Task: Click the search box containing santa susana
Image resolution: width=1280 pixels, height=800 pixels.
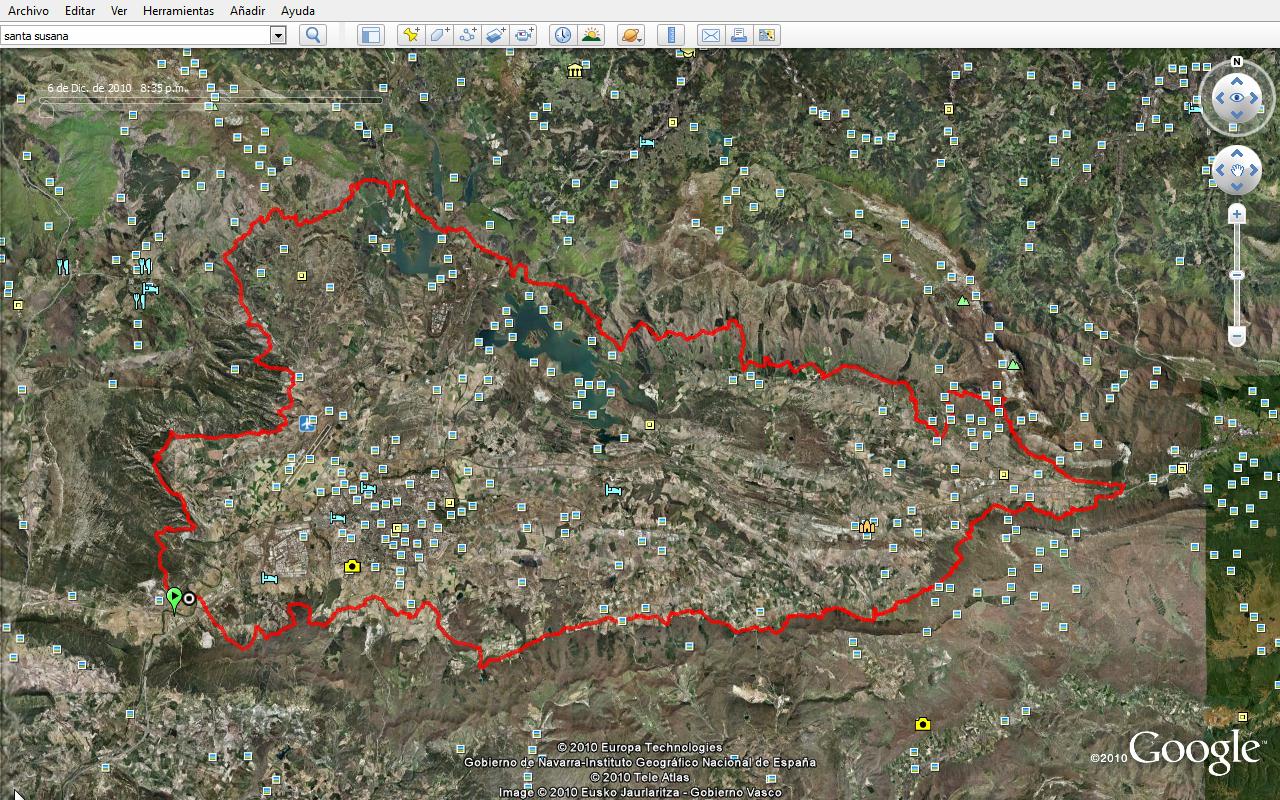Action: [135, 35]
